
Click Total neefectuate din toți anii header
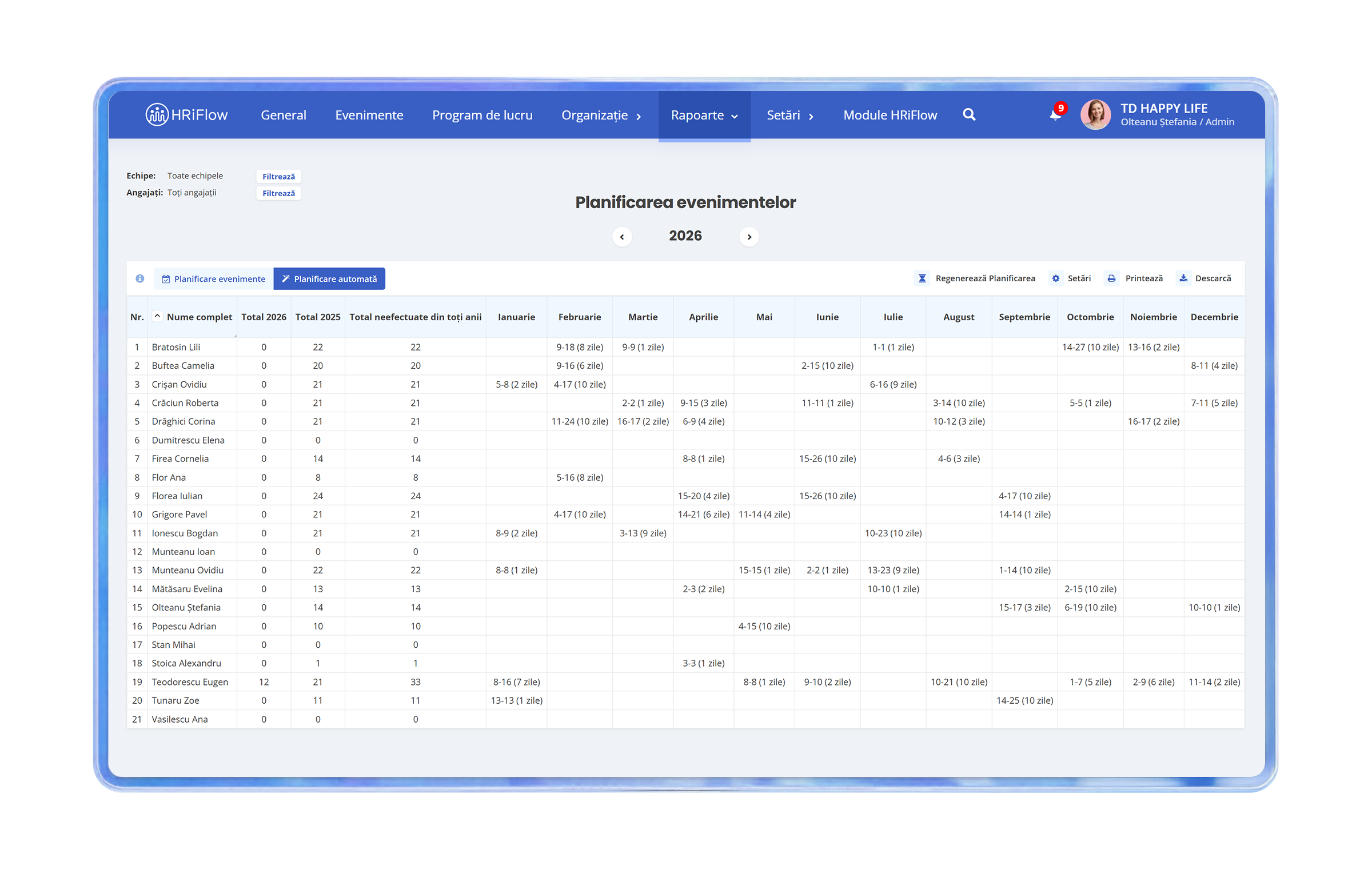point(416,317)
